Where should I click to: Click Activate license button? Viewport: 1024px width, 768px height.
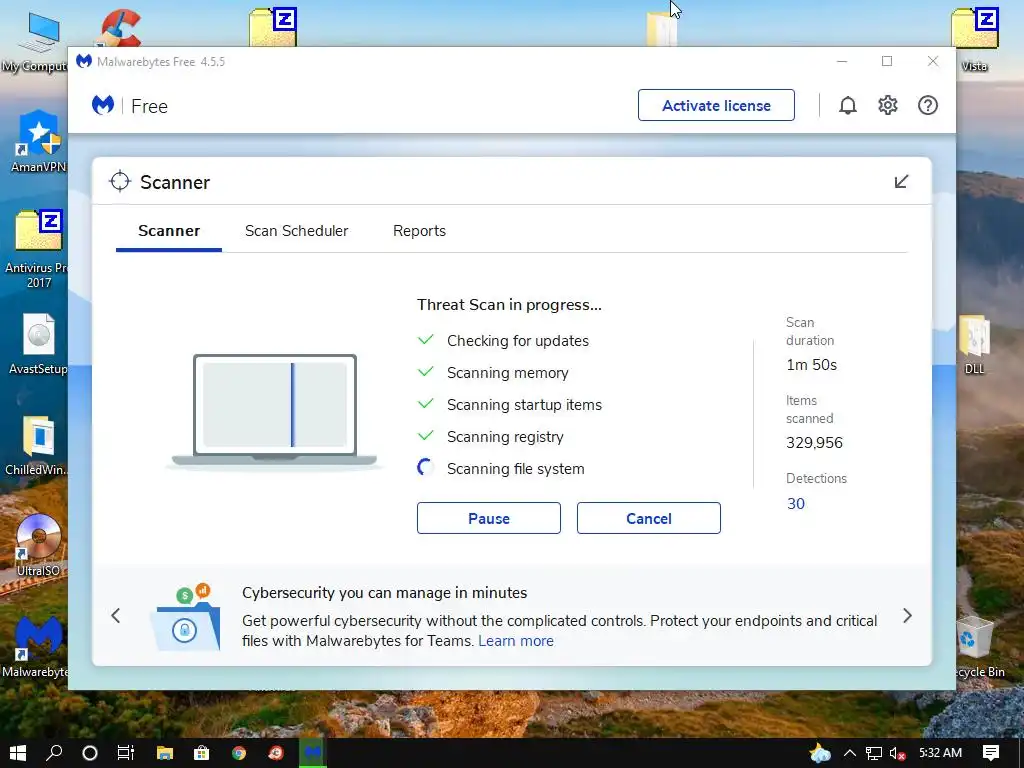(x=716, y=105)
